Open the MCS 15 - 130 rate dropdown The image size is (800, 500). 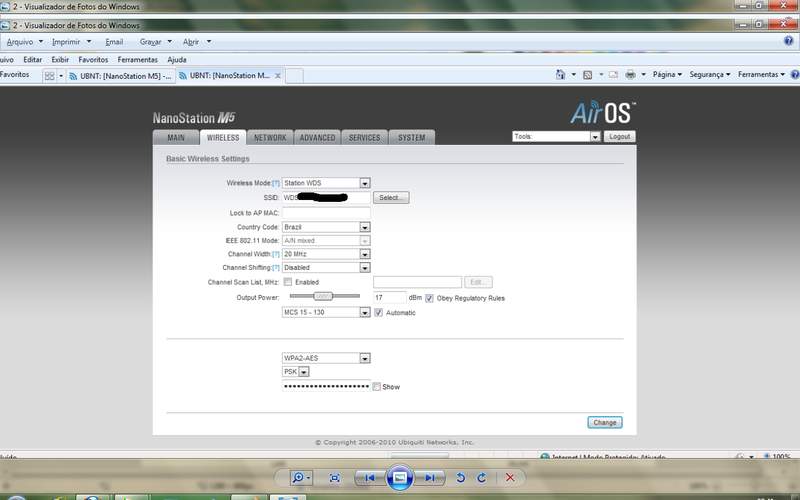coord(326,312)
